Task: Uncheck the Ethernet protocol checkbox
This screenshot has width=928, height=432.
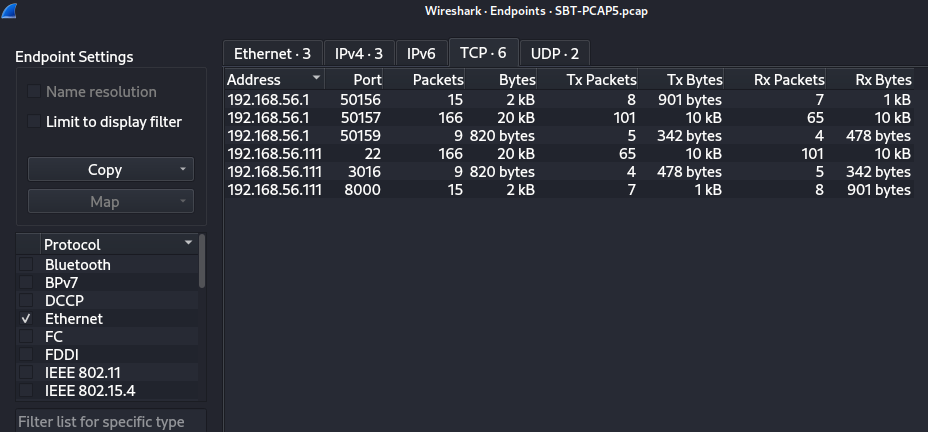Action: click(26, 318)
